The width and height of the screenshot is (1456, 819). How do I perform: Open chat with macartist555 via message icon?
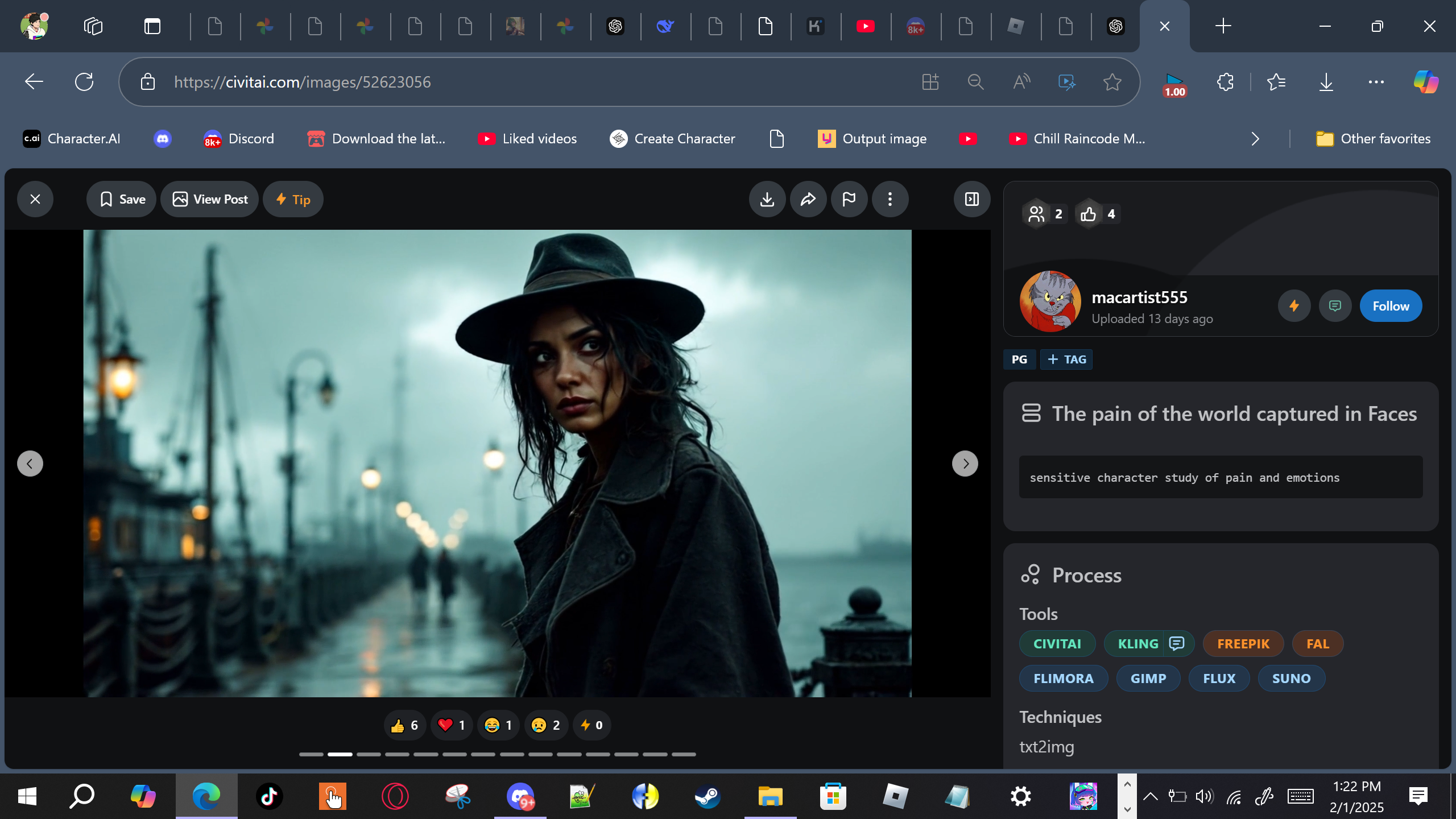[1335, 306]
